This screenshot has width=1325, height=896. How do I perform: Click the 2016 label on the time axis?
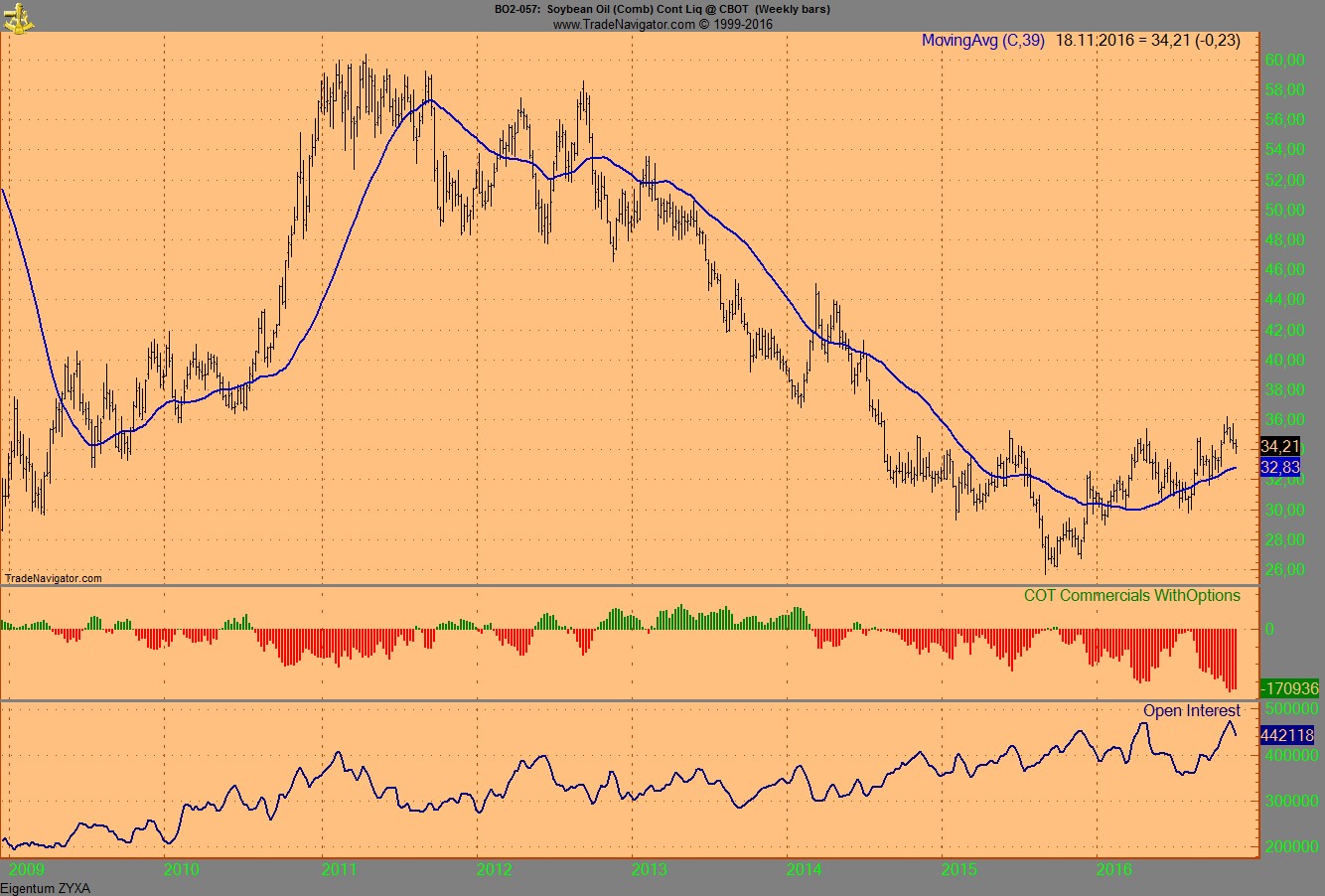tap(1116, 868)
